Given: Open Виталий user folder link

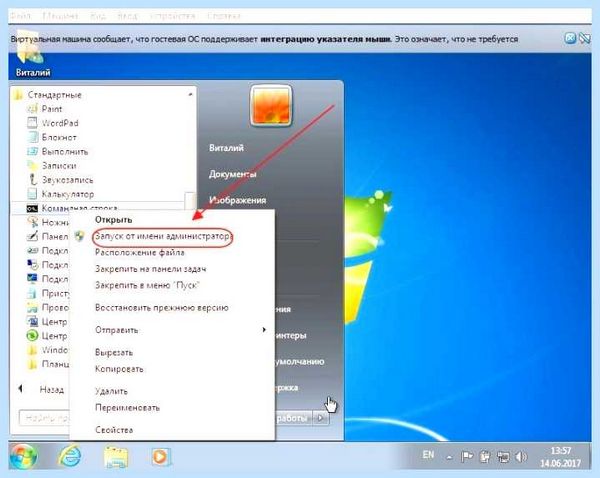Looking at the screenshot, I should [226, 148].
